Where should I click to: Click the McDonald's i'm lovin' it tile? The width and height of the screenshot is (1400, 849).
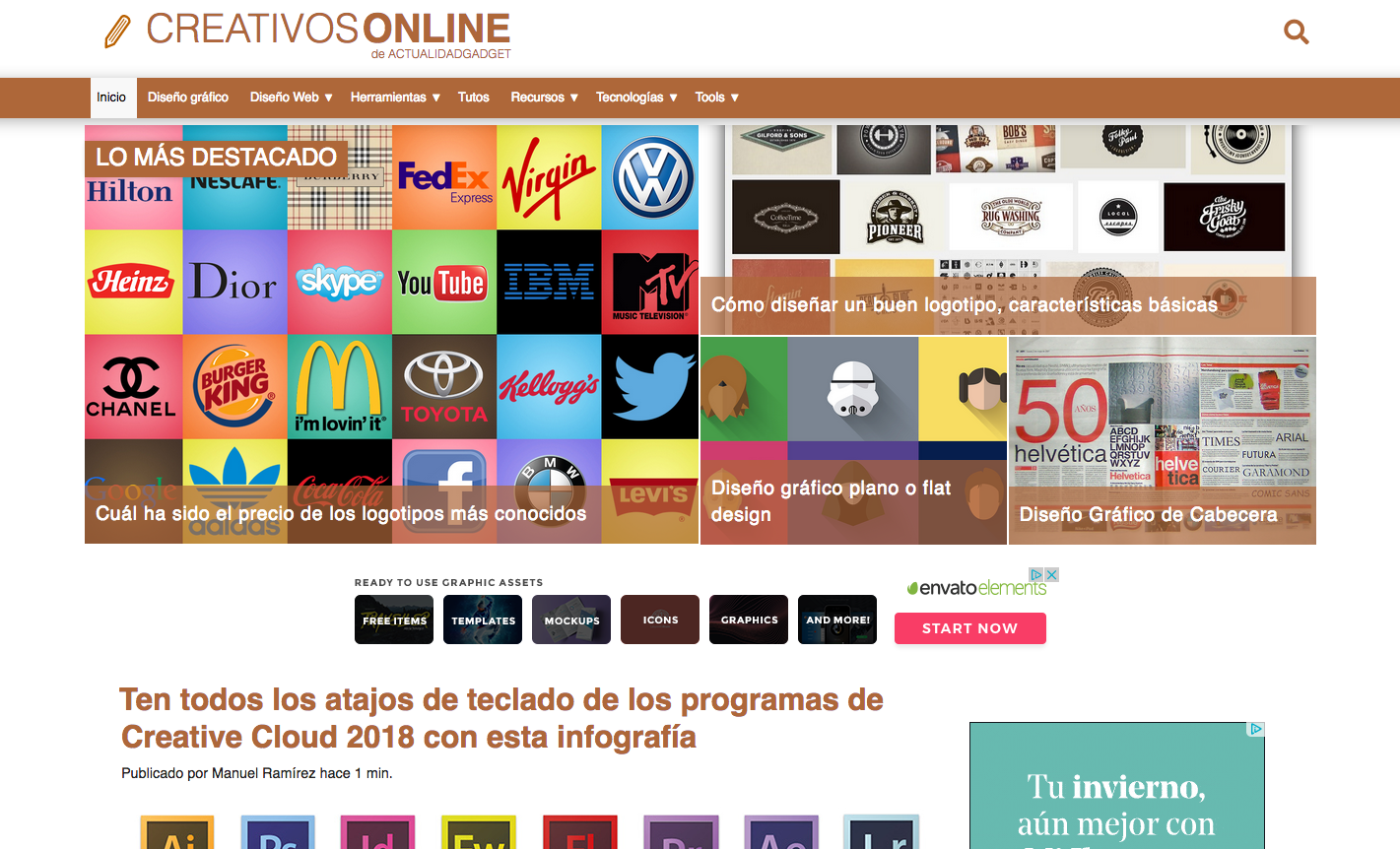340,387
